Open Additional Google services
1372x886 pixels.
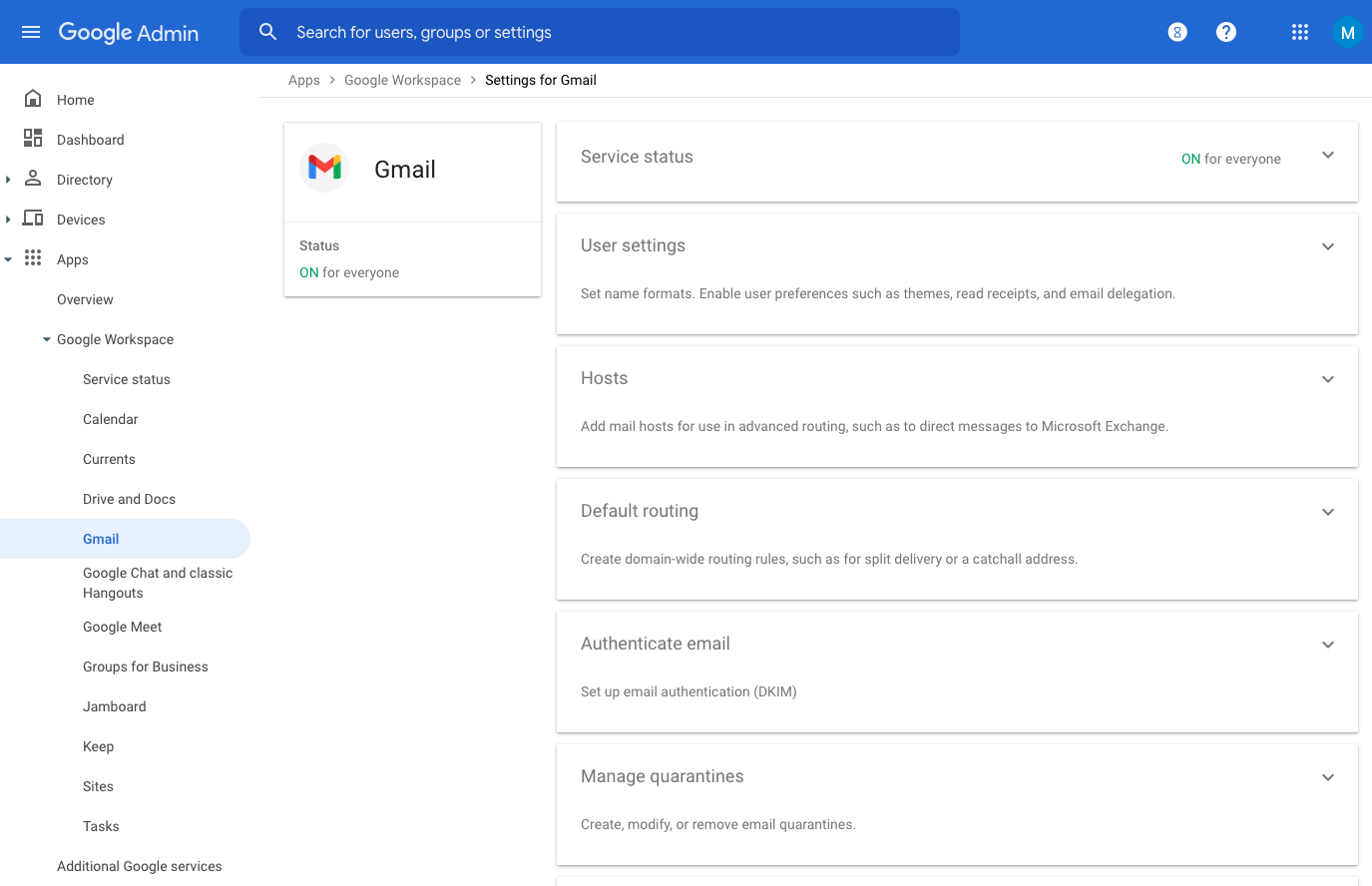(x=140, y=866)
